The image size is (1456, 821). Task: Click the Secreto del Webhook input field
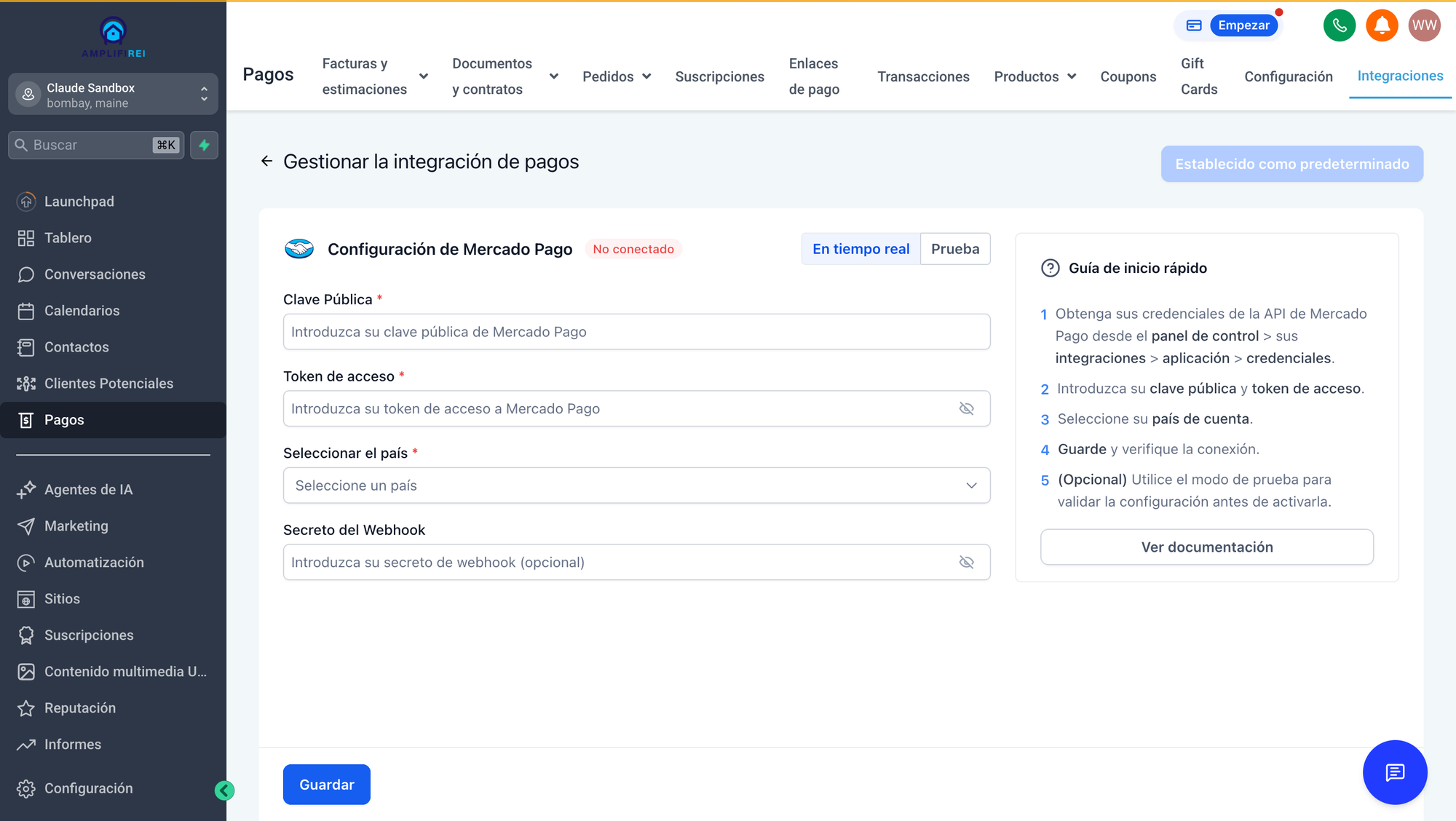(x=636, y=563)
